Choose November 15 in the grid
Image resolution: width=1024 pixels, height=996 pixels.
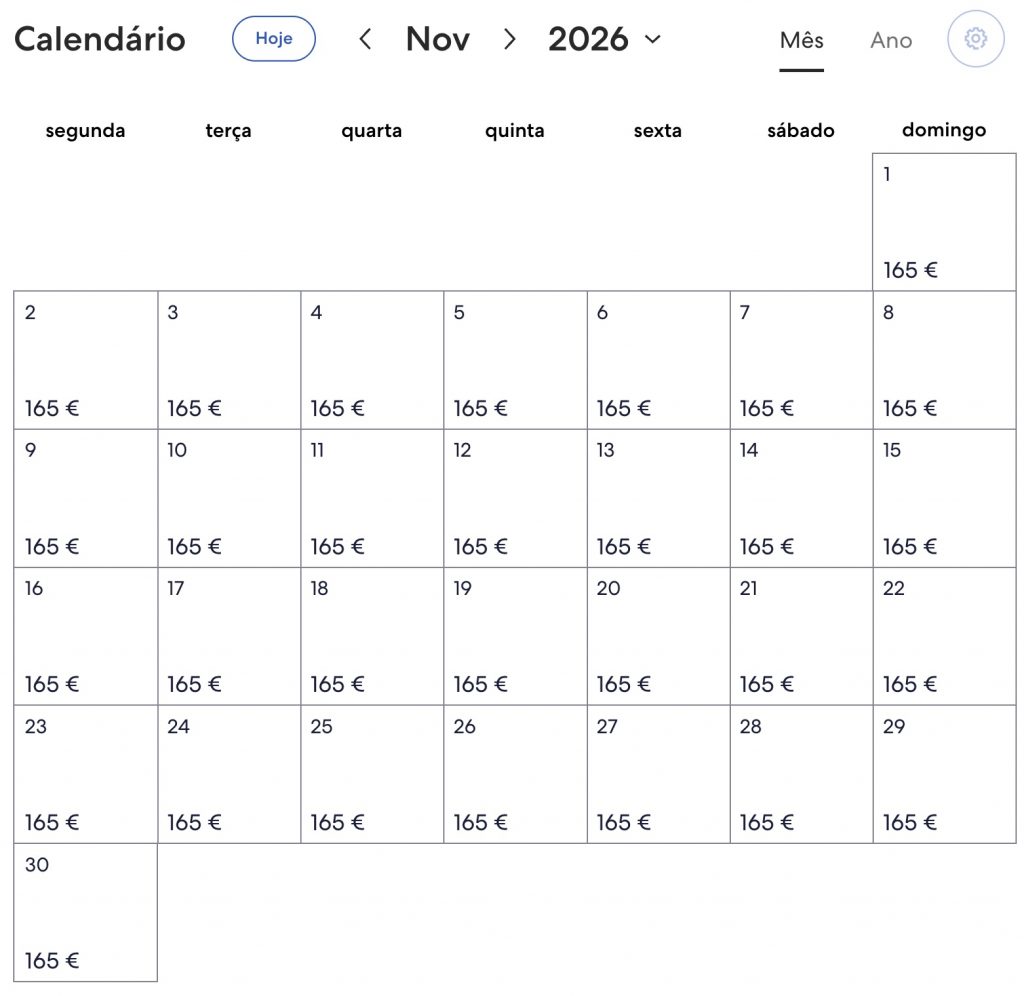pos(944,498)
